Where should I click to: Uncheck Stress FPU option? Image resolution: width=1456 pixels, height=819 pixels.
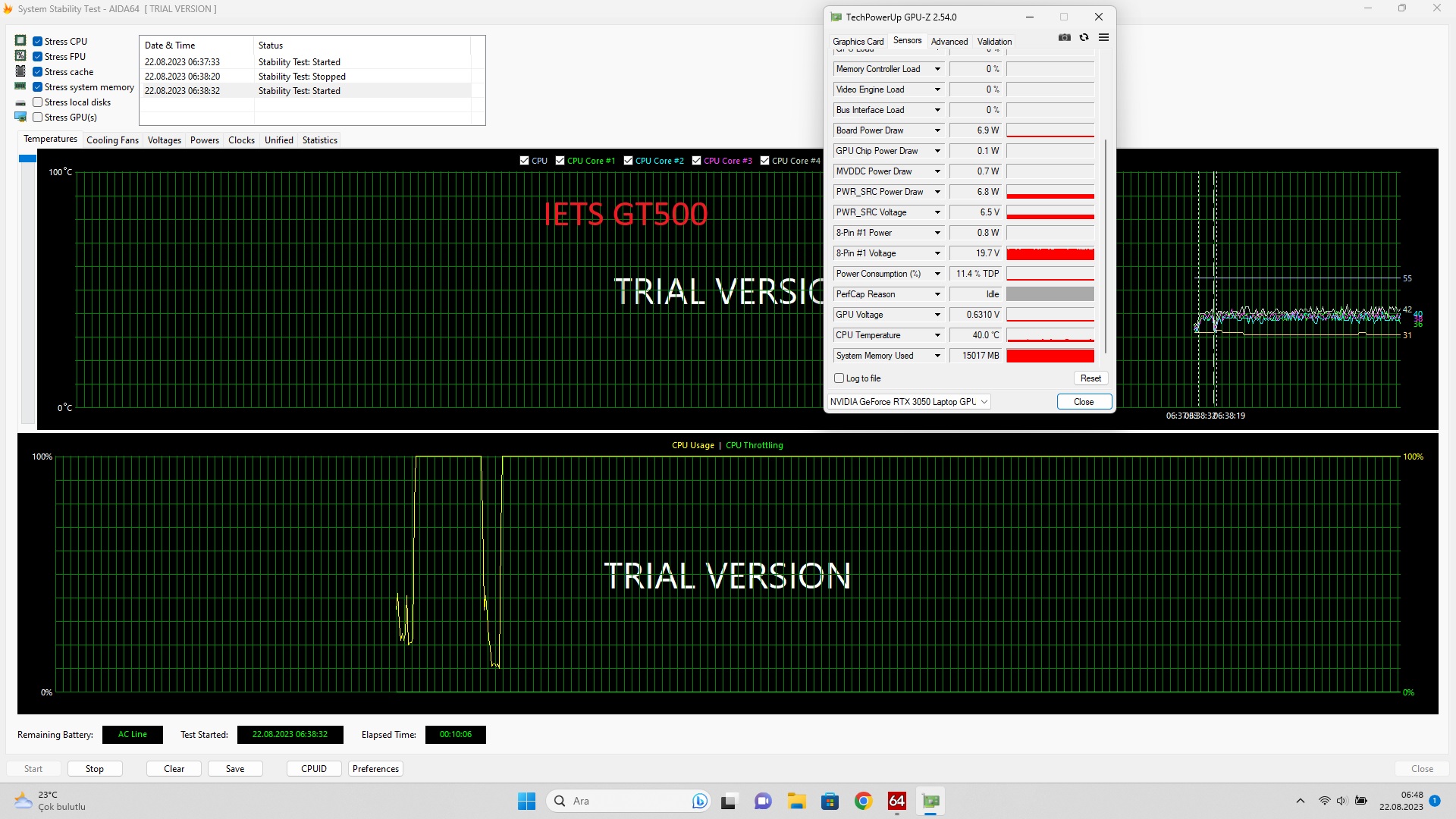pyautogui.click(x=37, y=57)
